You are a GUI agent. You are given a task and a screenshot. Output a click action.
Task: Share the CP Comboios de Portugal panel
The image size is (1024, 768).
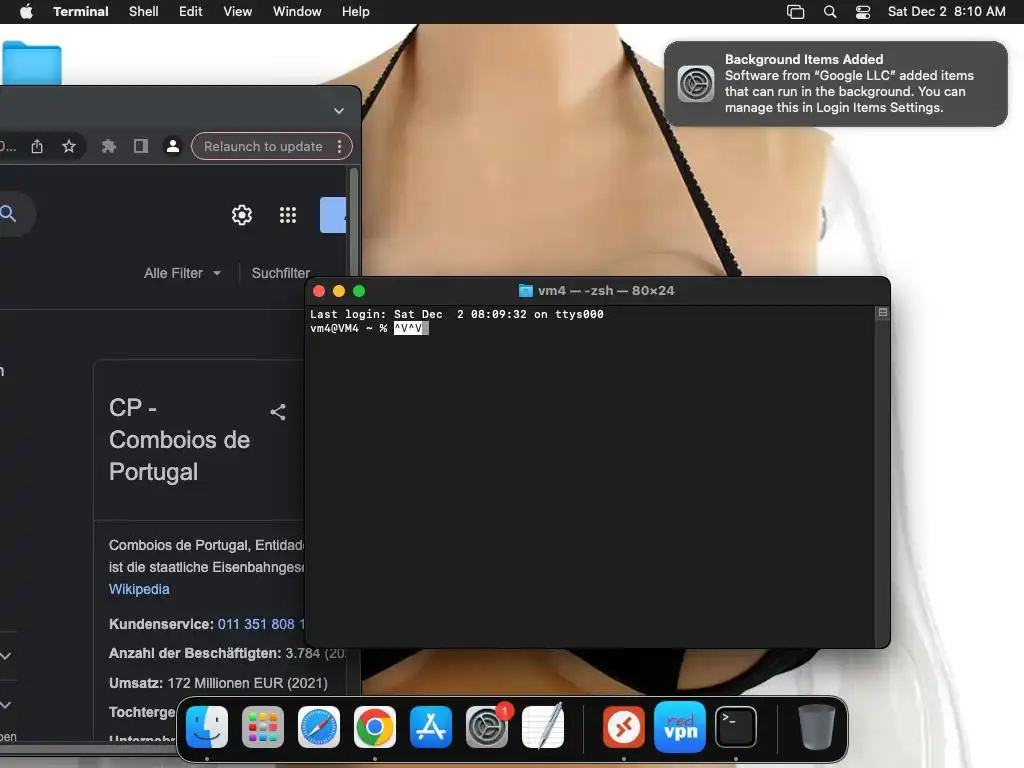coord(278,412)
